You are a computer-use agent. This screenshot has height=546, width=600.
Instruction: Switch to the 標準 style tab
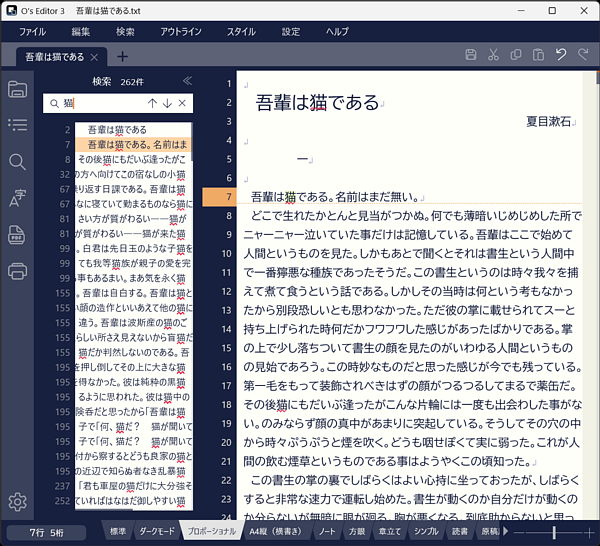tap(118, 531)
